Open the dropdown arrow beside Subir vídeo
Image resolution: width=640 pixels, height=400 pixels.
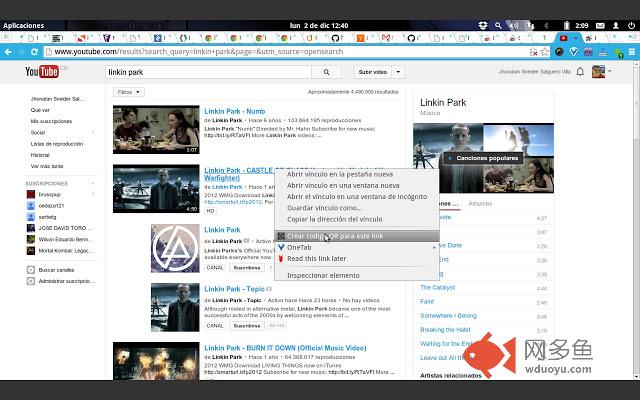click(398, 72)
